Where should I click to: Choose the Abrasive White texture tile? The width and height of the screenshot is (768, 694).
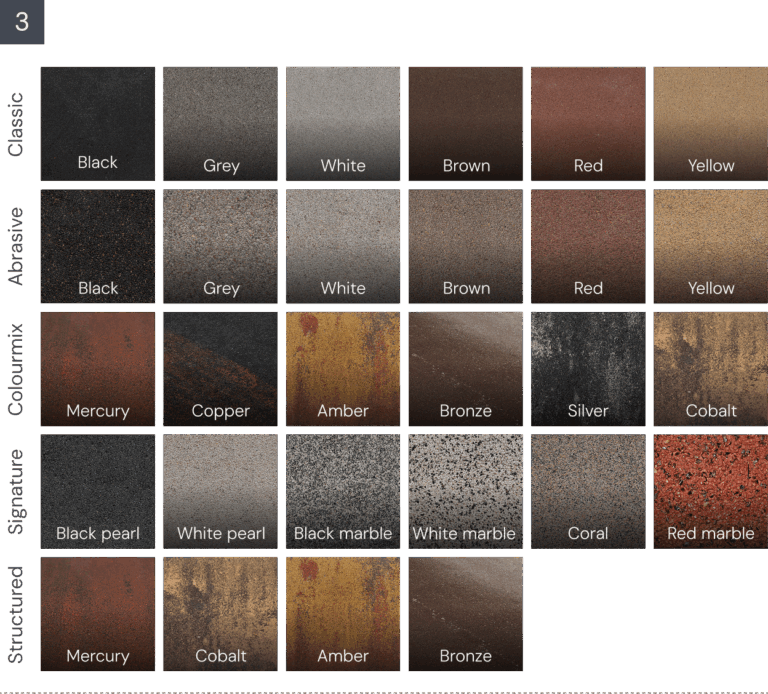[343, 247]
